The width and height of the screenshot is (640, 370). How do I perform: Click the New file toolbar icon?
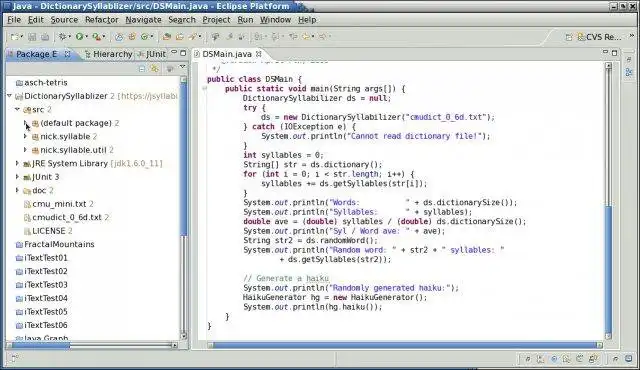[x=14, y=37]
